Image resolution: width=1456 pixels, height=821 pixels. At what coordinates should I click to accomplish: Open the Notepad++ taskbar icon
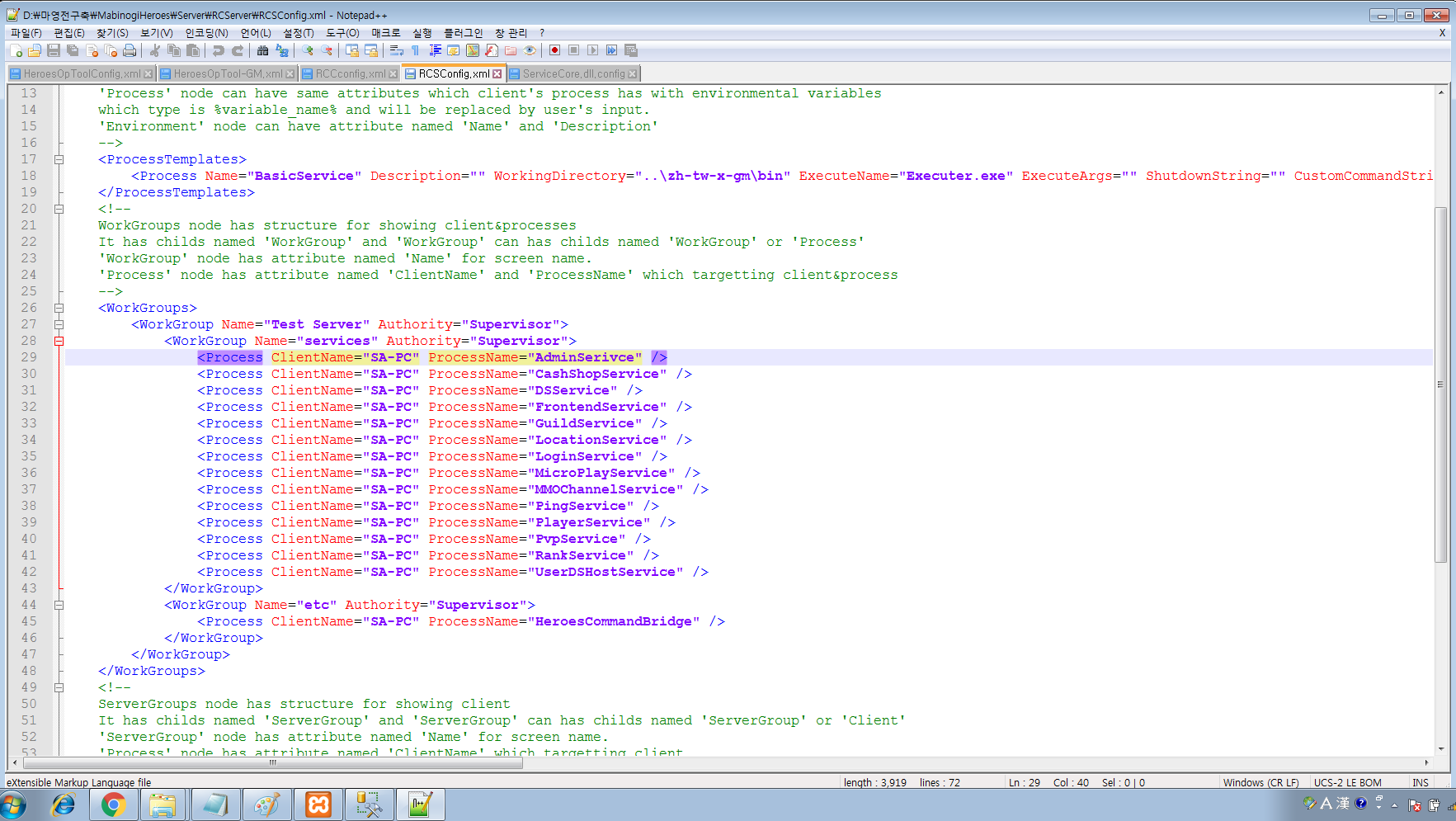pyautogui.click(x=421, y=804)
